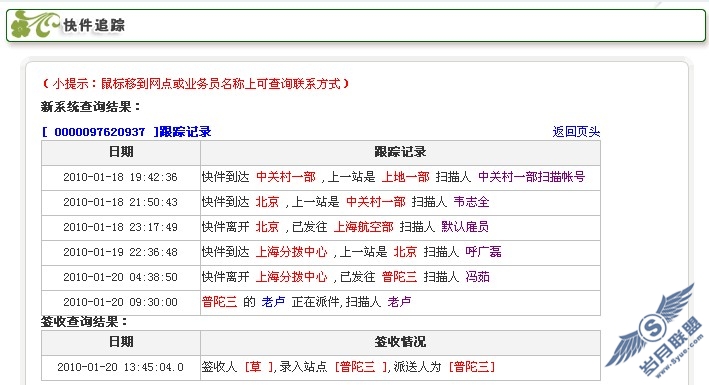Click the 日期 header of signing table
Viewport: 709px width, 385px height.
coord(121,342)
